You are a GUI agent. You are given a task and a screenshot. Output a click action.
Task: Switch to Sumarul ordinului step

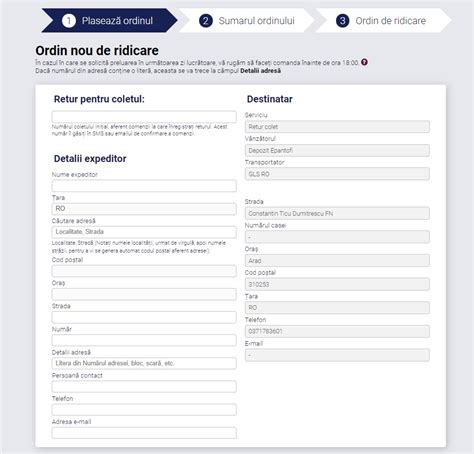[247, 21]
